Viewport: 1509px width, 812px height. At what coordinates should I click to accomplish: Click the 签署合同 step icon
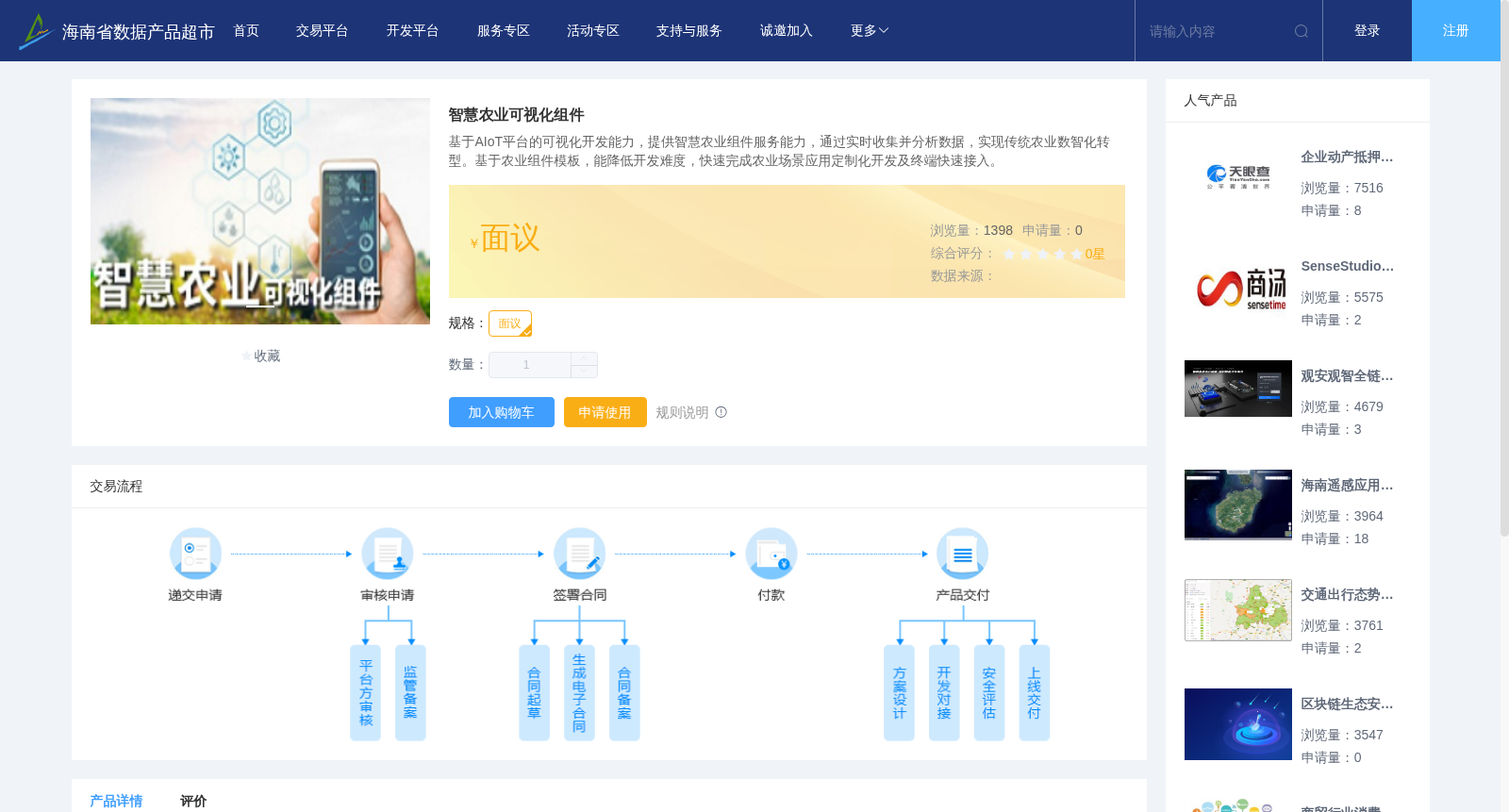pyautogui.click(x=580, y=554)
